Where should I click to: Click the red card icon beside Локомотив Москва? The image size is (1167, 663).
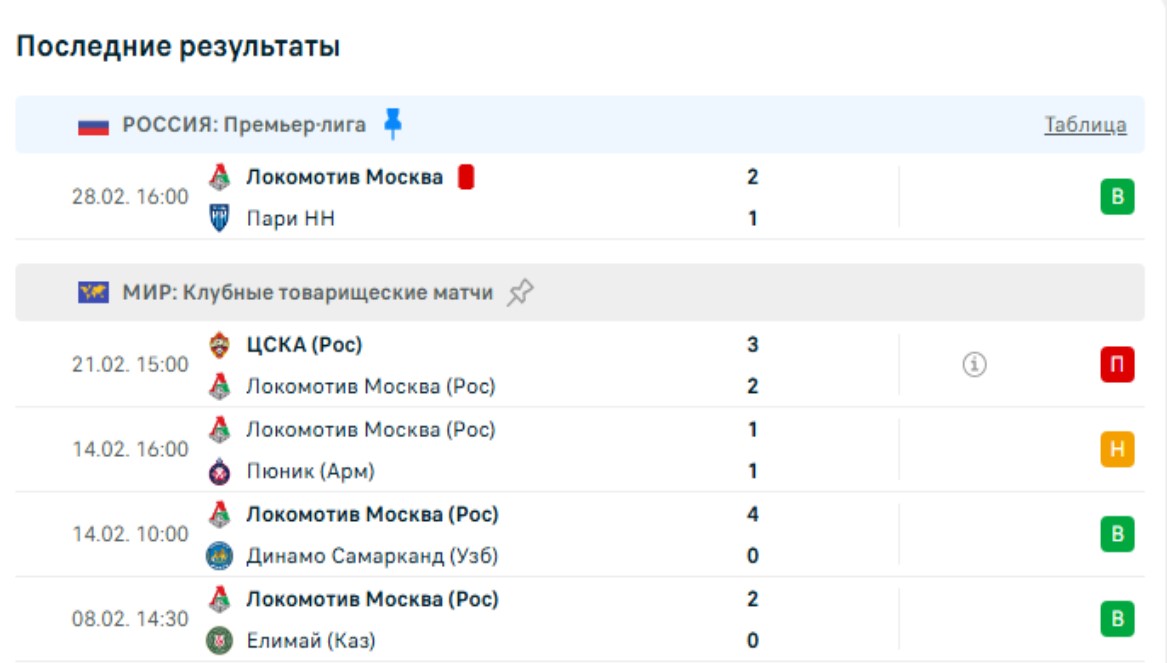465,178
